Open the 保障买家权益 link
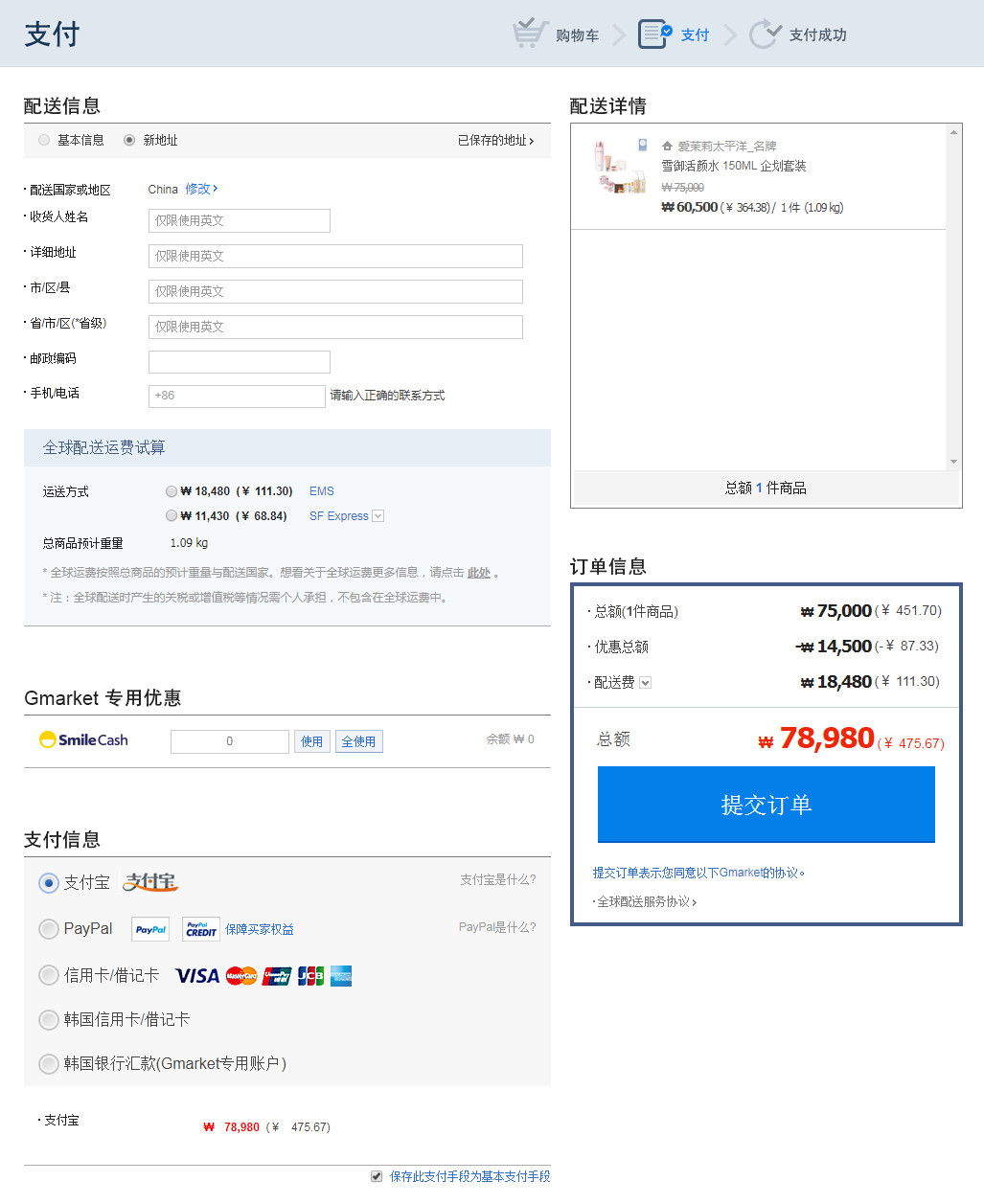This screenshot has width=984, height=1204. point(260,930)
